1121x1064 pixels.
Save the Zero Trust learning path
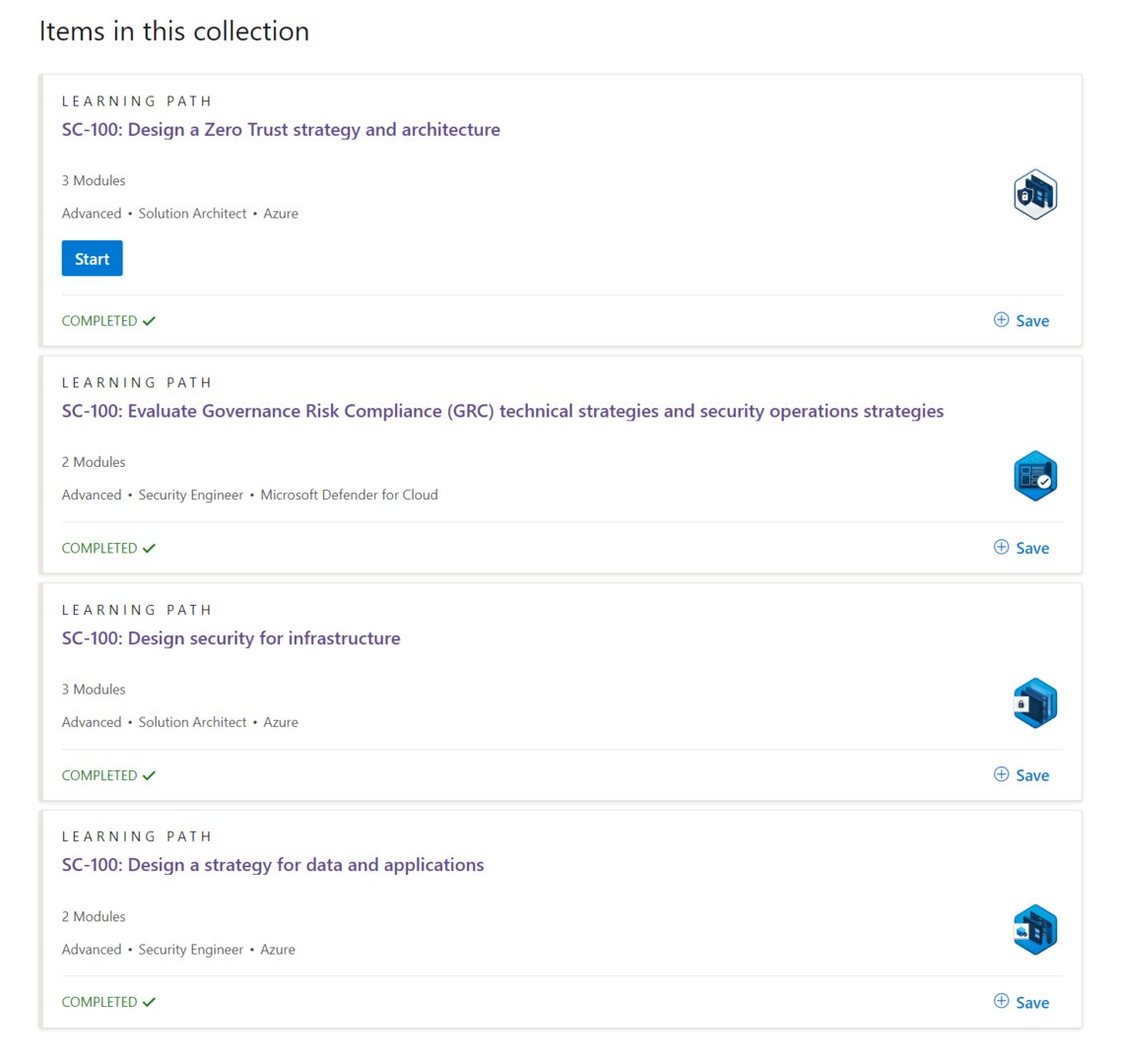pyautogui.click(x=1022, y=320)
